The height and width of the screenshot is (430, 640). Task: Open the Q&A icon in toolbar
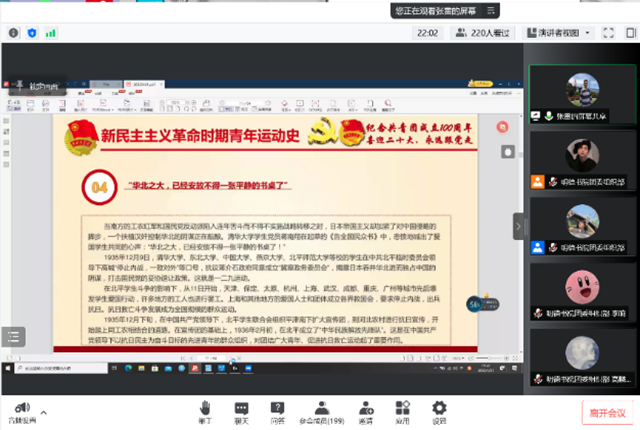(x=277, y=411)
